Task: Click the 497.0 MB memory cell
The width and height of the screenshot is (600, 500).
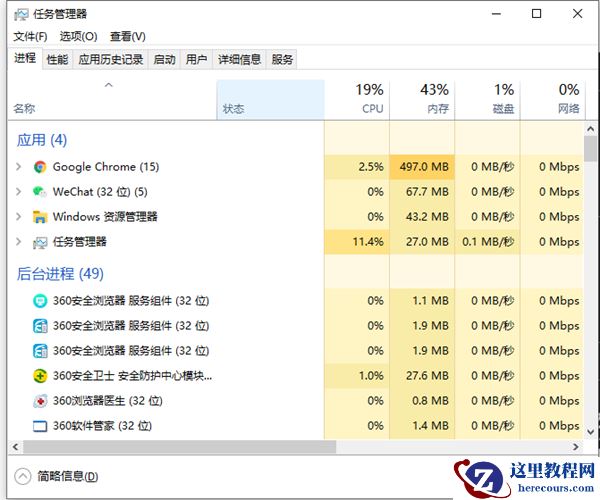Action: click(422, 167)
